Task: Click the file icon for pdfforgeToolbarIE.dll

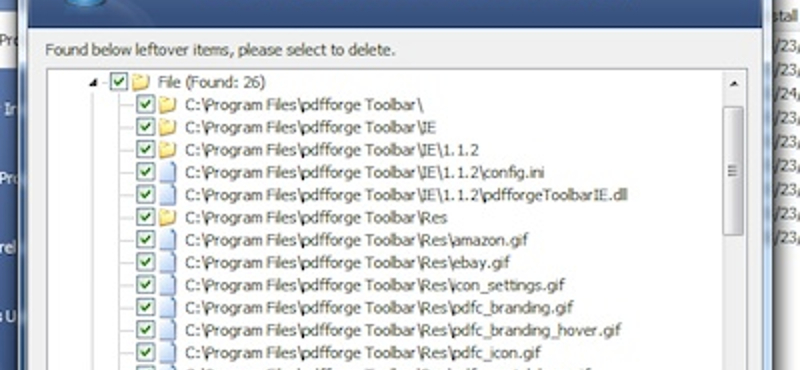Action: click(167, 194)
